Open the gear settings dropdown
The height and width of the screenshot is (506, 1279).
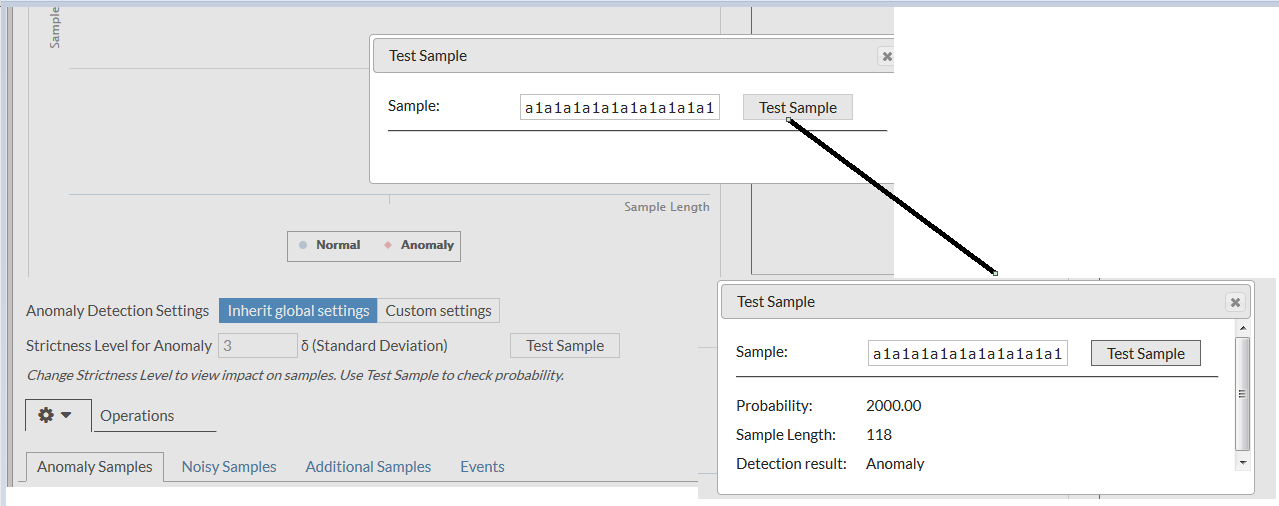[x=56, y=415]
